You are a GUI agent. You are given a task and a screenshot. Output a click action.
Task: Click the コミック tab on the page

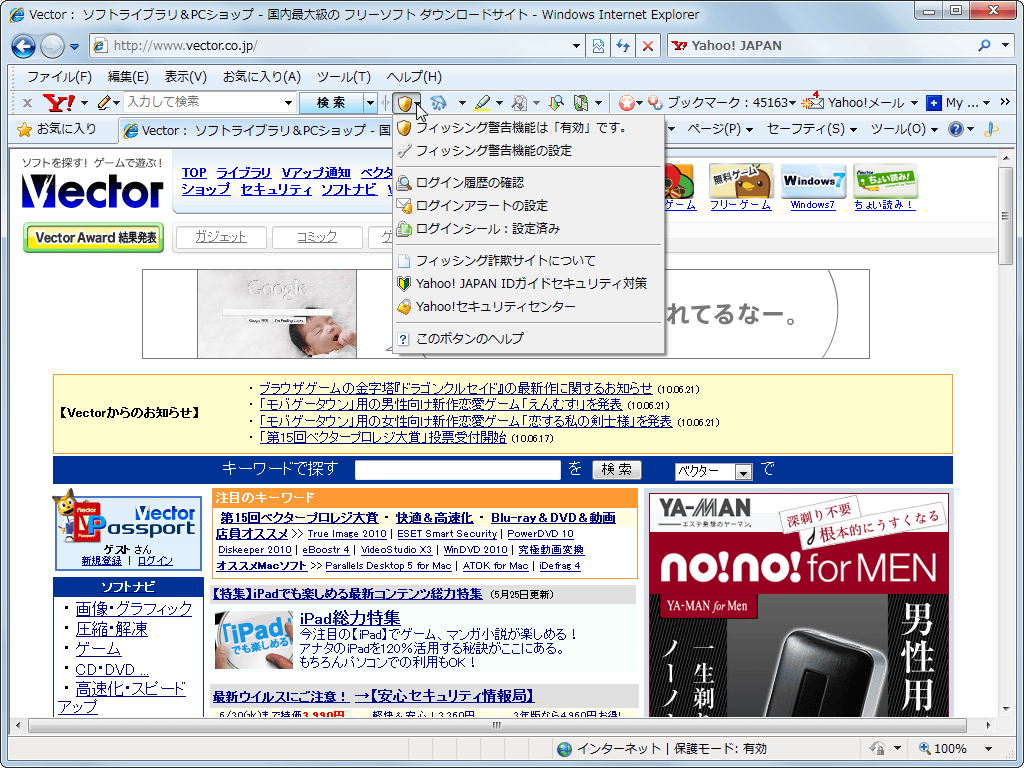(317, 237)
